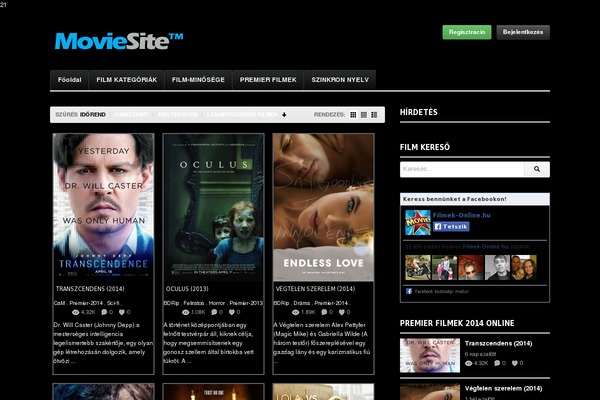Screen dimensions: 600x400
Task: Open the FILM-MINŐSÉGE menu
Action: coord(198,80)
